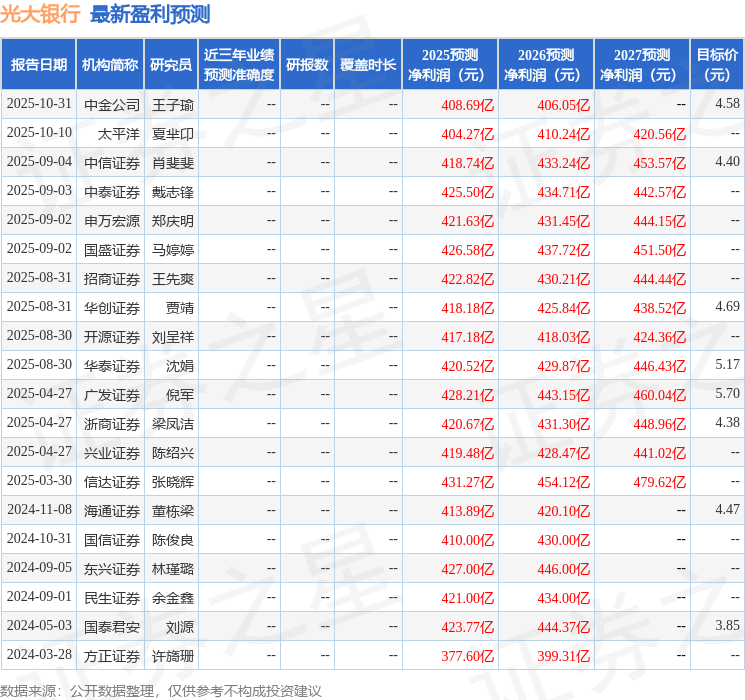
Task: Click analyst name 倪军
Action: (x=180, y=395)
